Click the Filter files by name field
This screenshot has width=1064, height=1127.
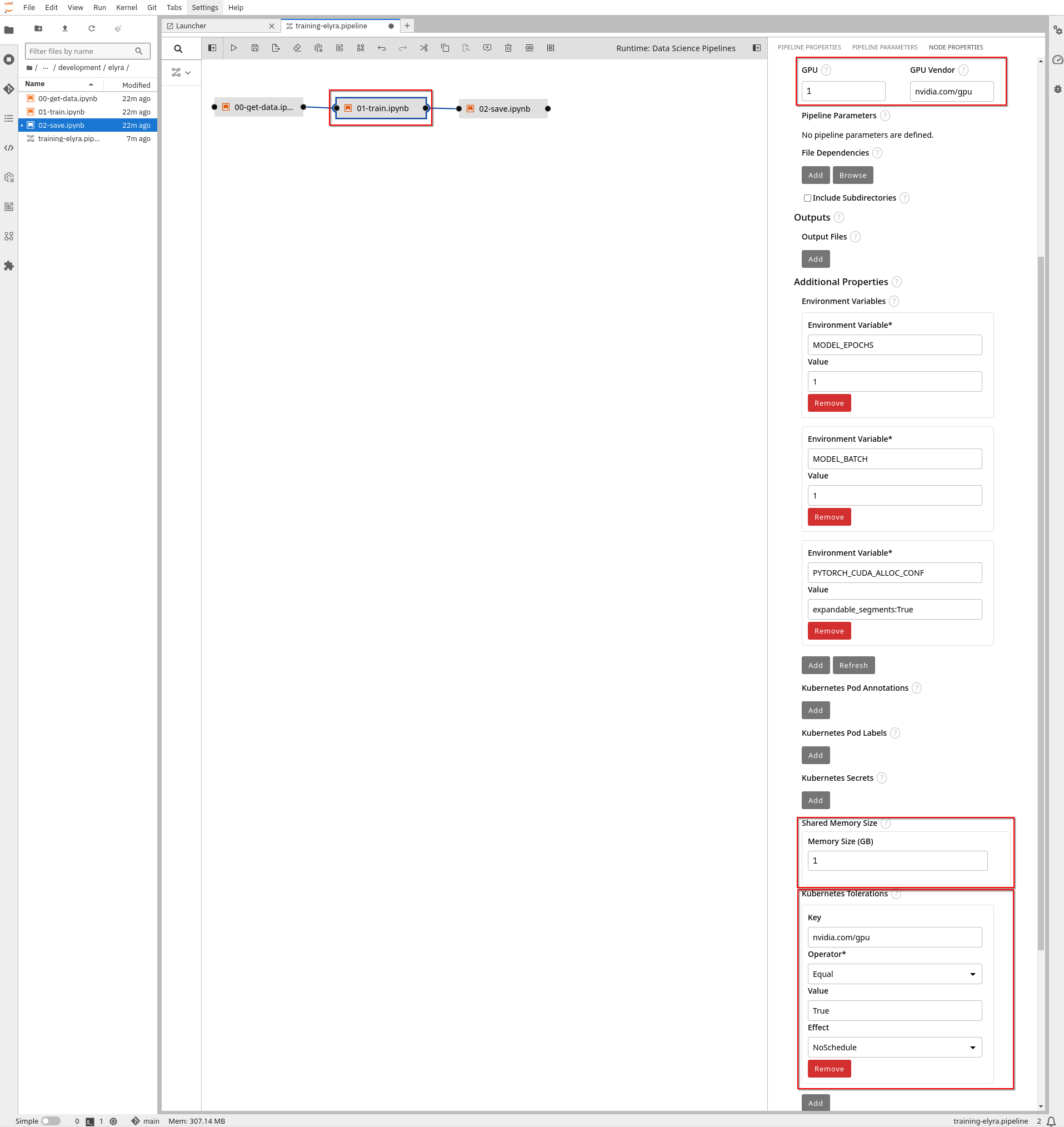[87, 51]
